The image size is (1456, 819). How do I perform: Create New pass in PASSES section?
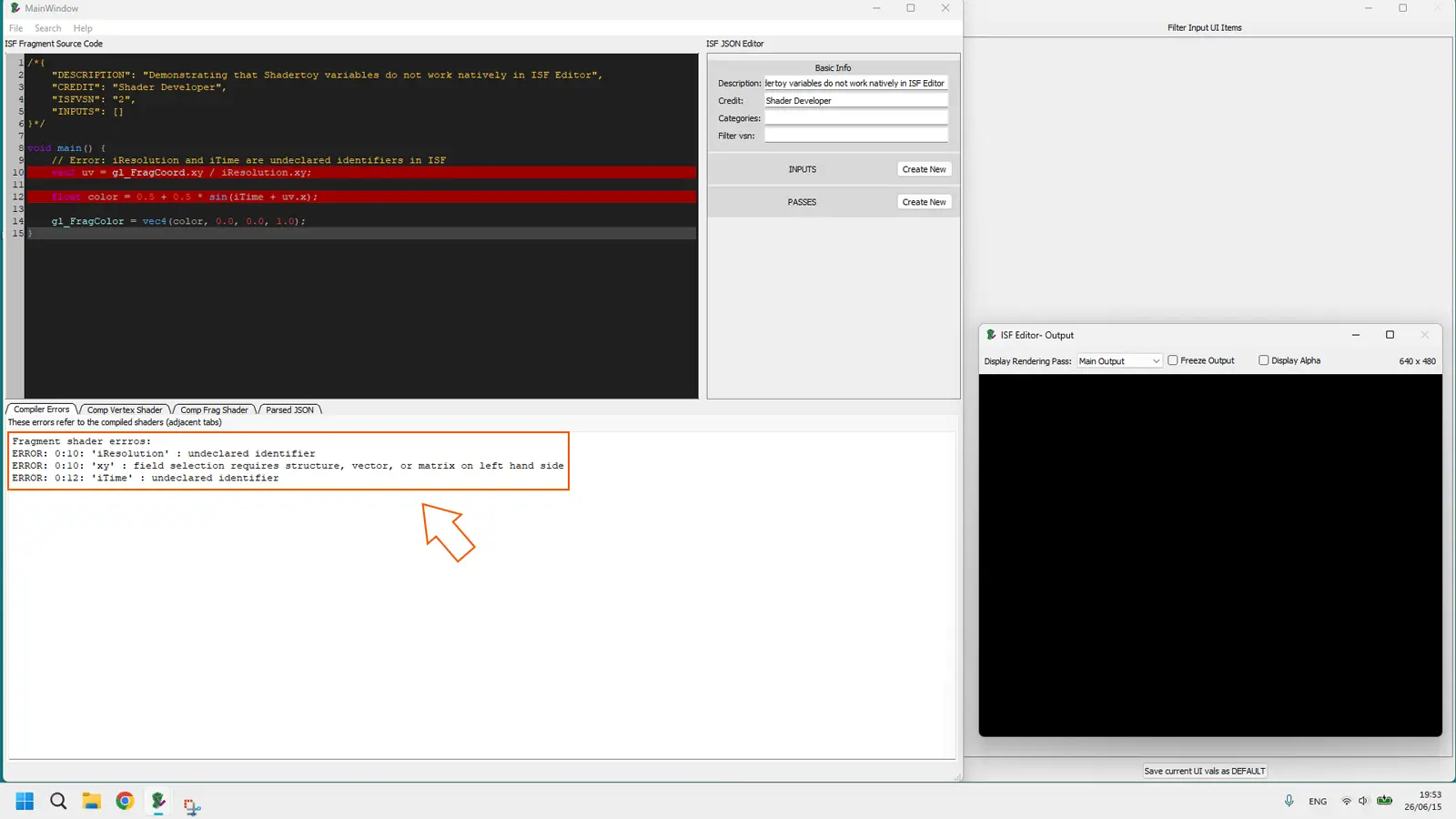coord(924,202)
